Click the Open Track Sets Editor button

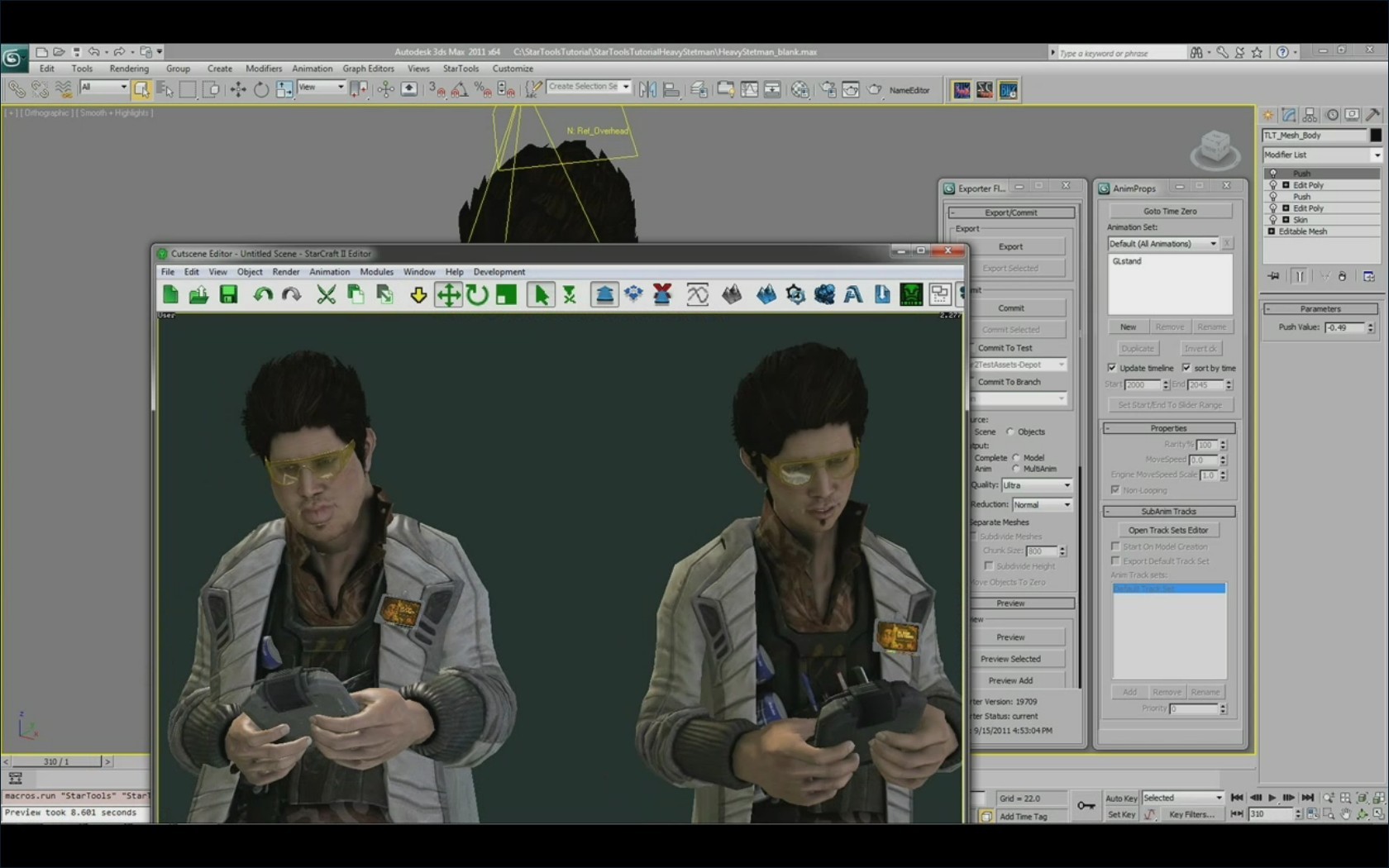(1167, 530)
